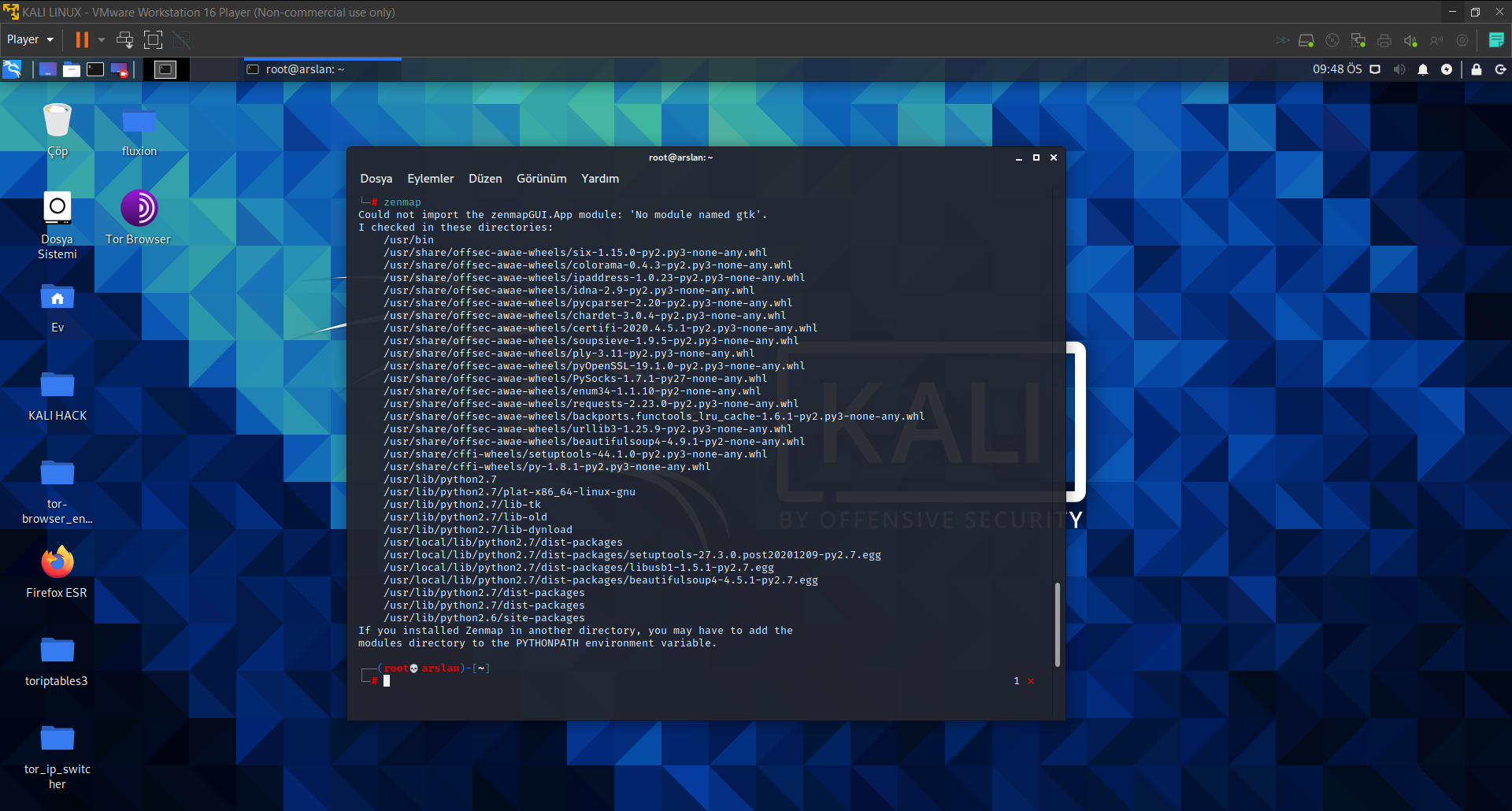Enter VMware full screen mode
This screenshot has height=811, width=1512.
[x=154, y=39]
